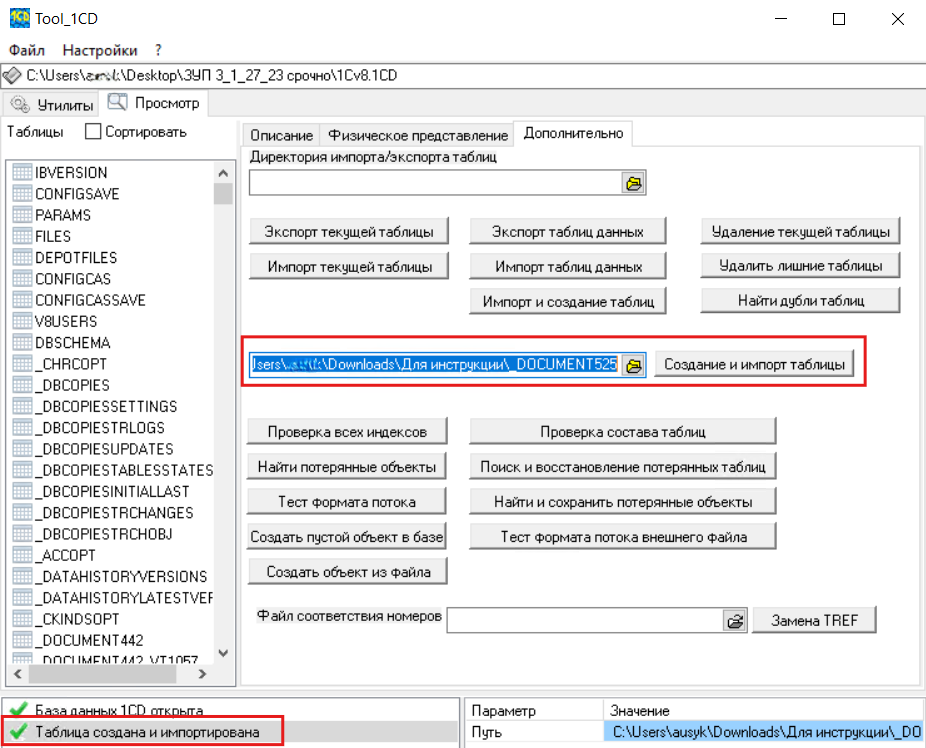The height and width of the screenshot is (748, 926).
Task: Select the _DBCOPIESSETTINGS table in the list
Action: point(106,406)
